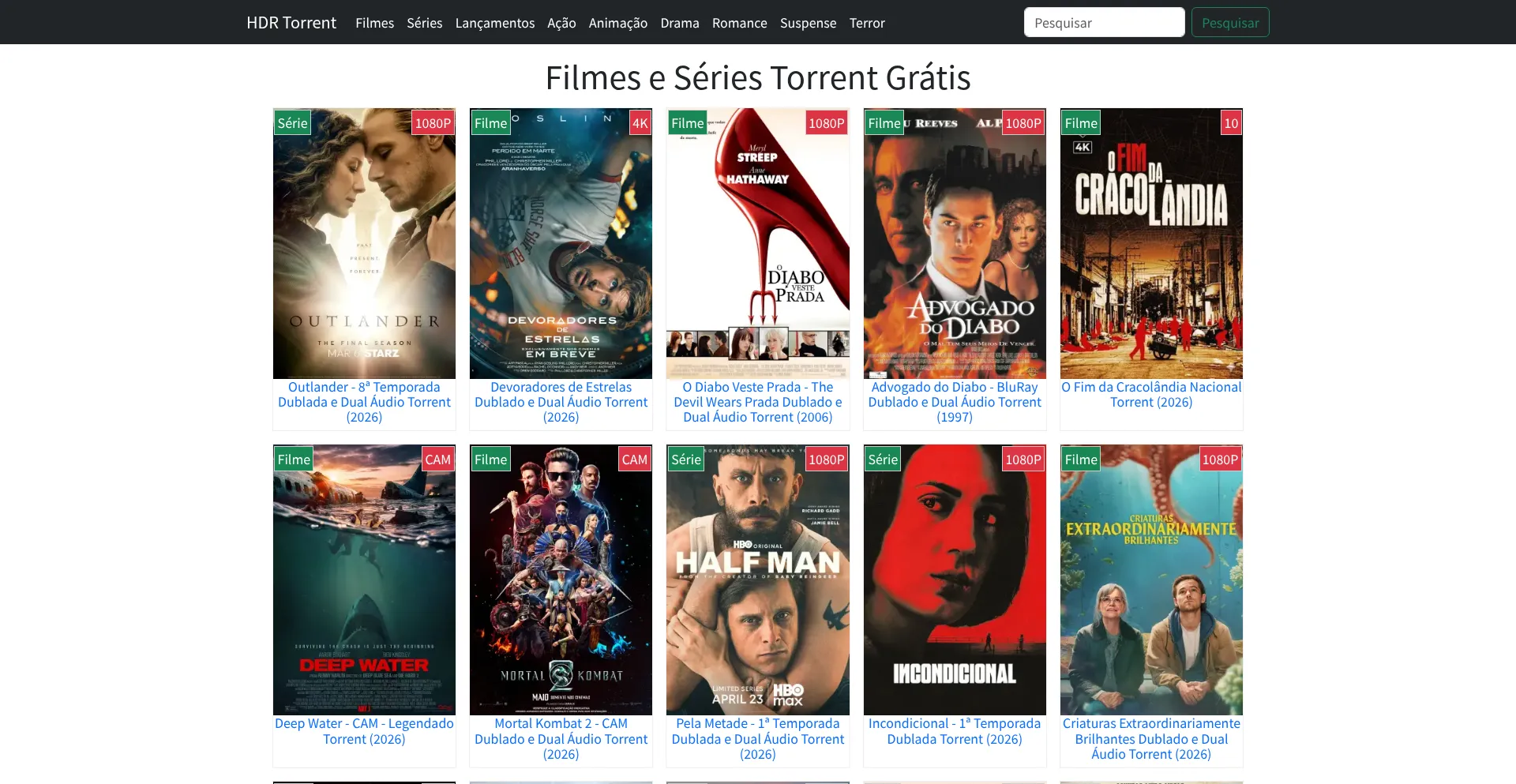This screenshot has height=784, width=1516.
Task: Open the HDR Torrent home logo link
Action: click(x=291, y=23)
